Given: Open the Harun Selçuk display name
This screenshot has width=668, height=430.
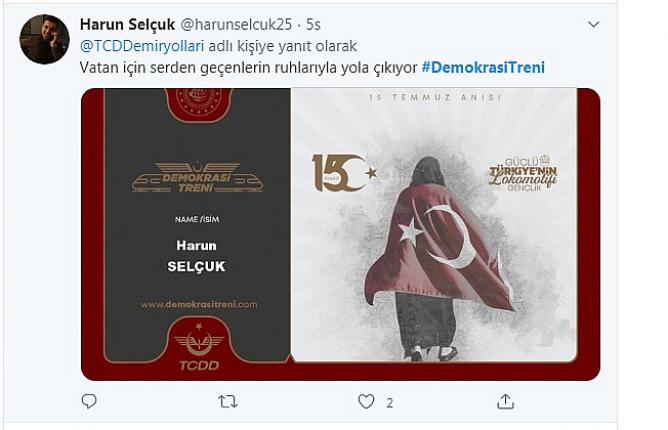Looking at the screenshot, I should click(x=127, y=25).
